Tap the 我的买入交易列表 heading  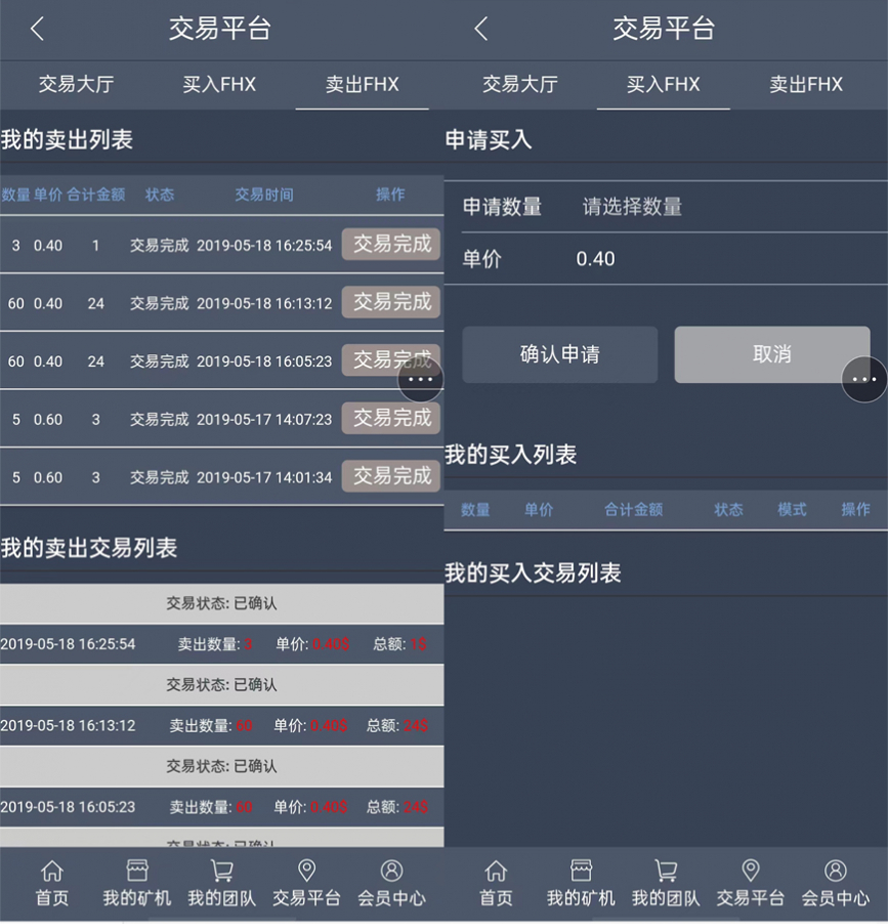pos(533,573)
